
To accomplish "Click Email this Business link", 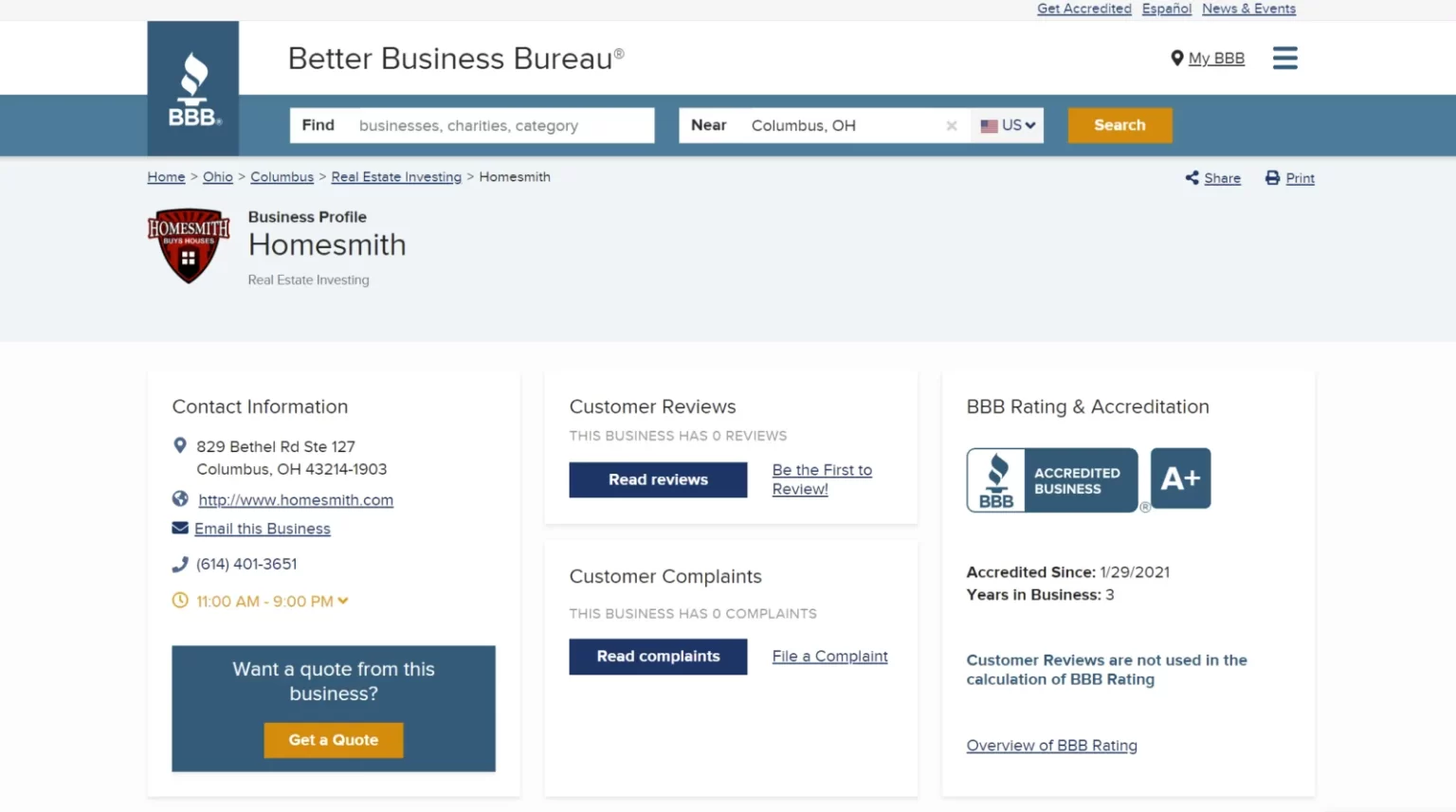I will (263, 529).
